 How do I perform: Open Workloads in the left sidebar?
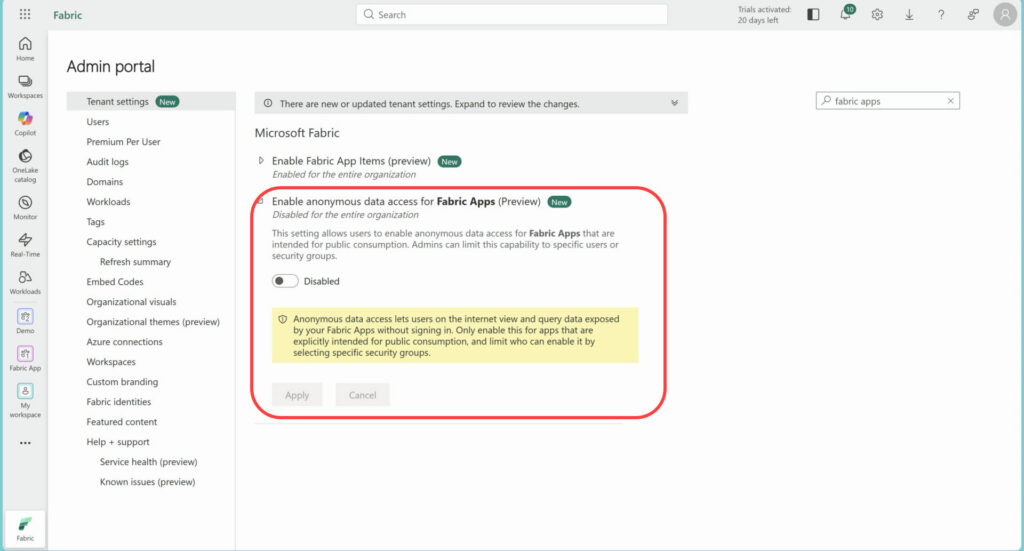pyautogui.click(x=25, y=282)
